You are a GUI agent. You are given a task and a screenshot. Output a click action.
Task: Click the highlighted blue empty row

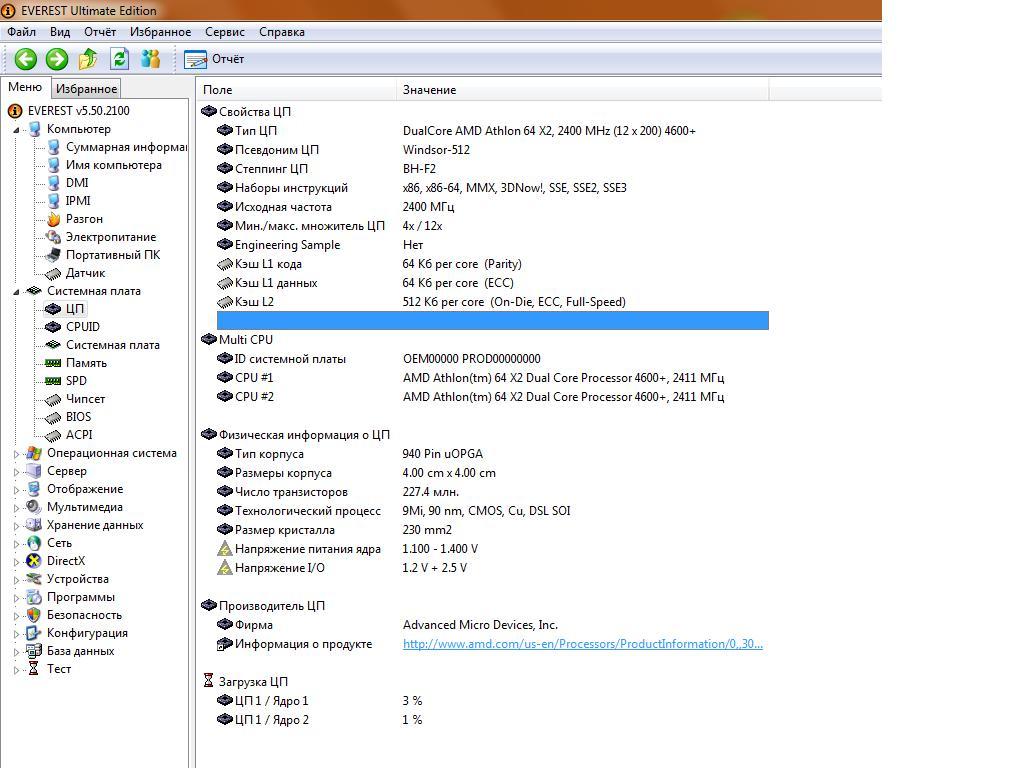click(492, 321)
